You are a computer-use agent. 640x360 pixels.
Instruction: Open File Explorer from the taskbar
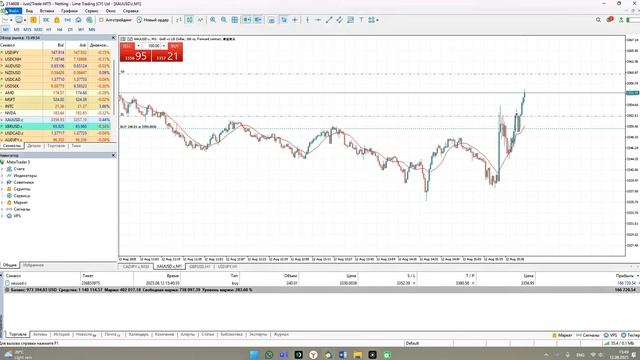pos(358,355)
